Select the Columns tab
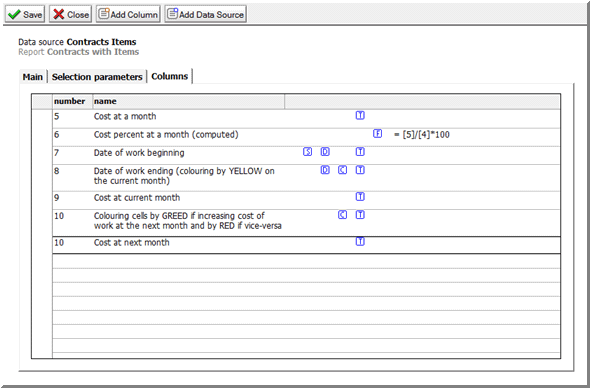 [x=170, y=76]
